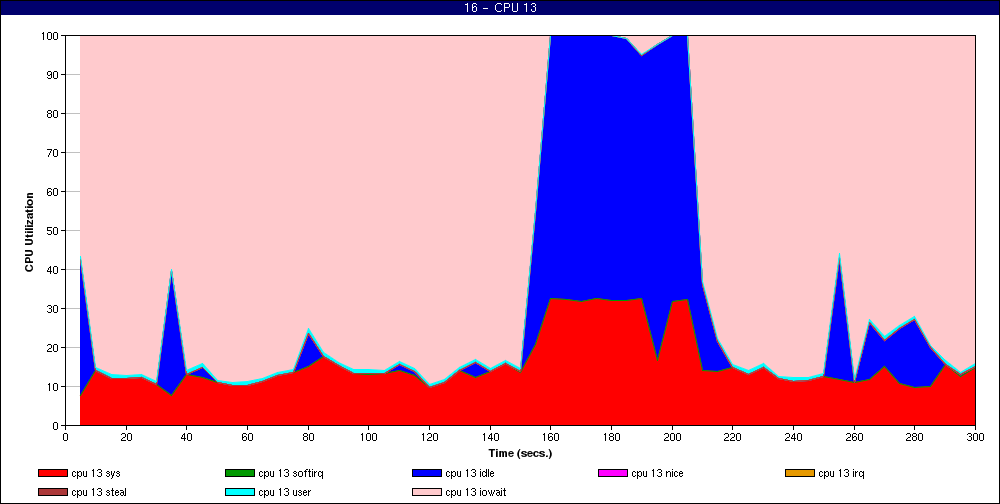Select the 'cpu 13 sys' legend label

pos(96,473)
